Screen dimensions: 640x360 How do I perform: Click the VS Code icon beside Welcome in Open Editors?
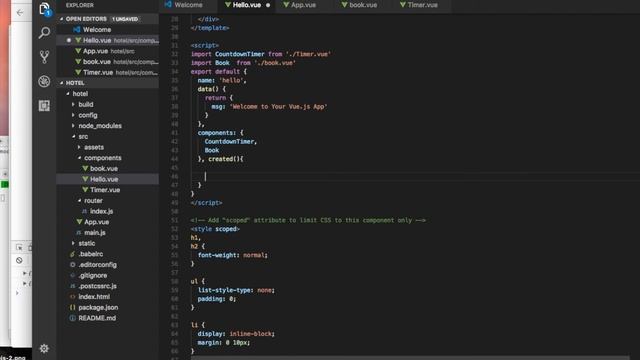(76, 29)
